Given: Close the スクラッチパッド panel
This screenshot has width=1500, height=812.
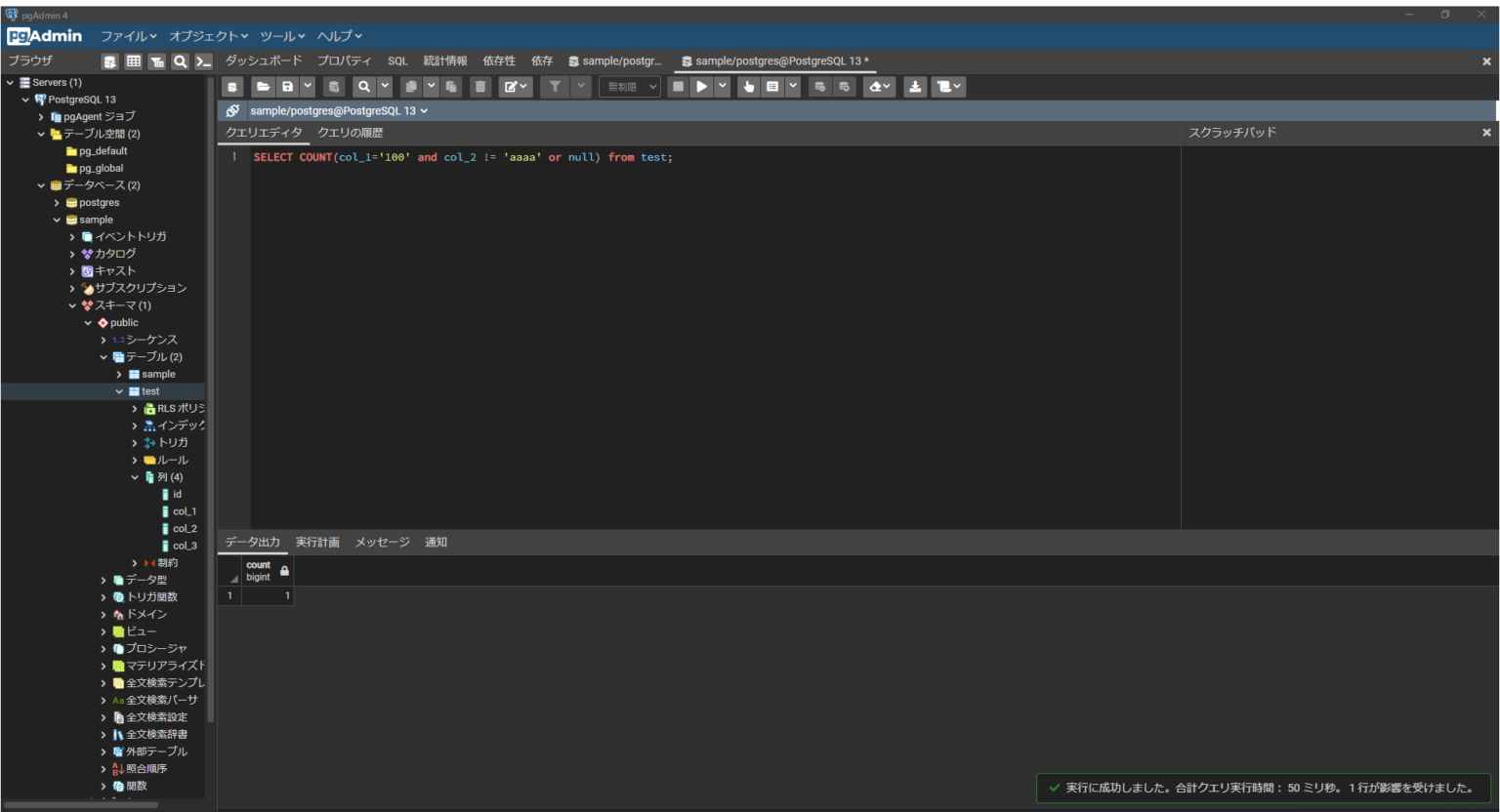Looking at the screenshot, I should pyautogui.click(x=1485, y=132).
